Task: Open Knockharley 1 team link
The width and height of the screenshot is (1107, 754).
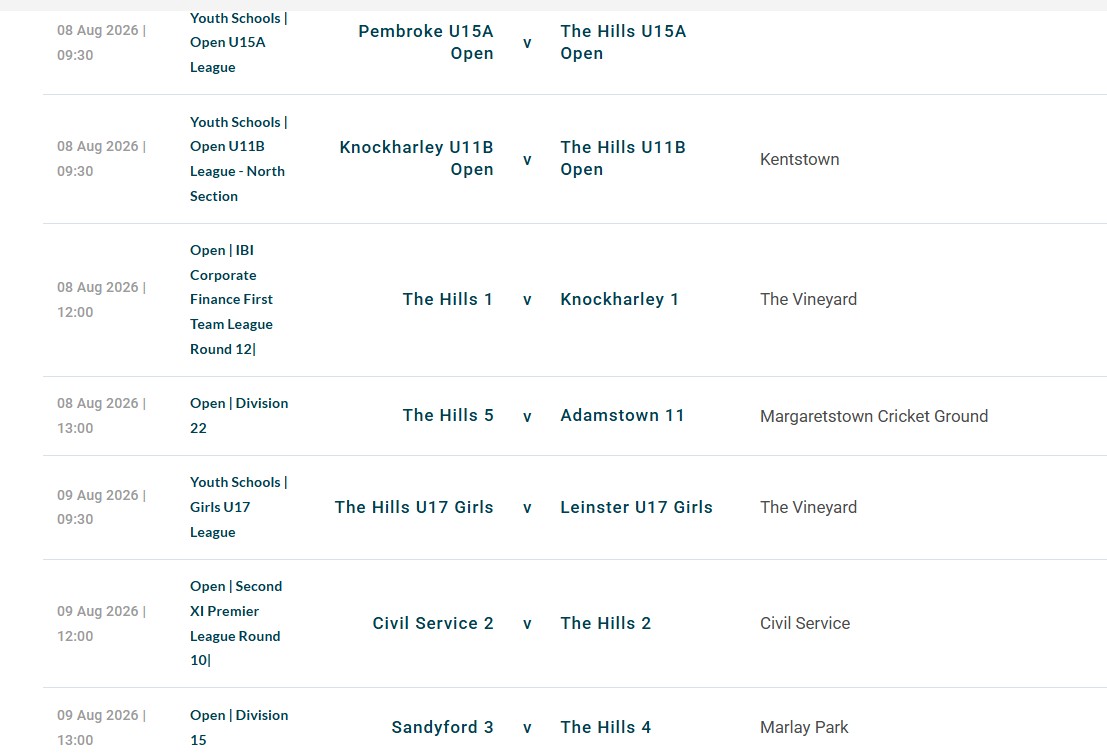Action: (619, 299)
